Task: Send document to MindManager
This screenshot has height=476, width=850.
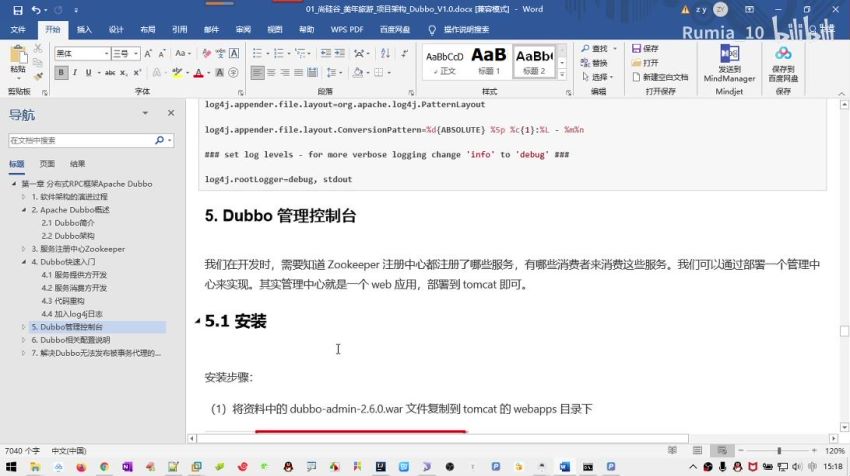Action: coord(729,63)
